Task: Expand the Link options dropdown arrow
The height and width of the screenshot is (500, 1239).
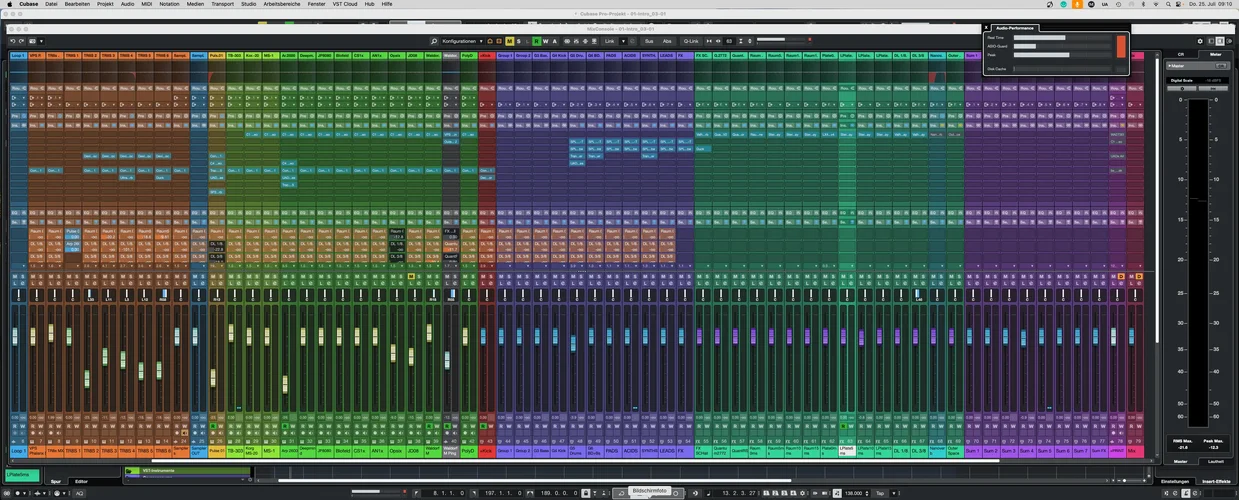Action: [626, 41]
